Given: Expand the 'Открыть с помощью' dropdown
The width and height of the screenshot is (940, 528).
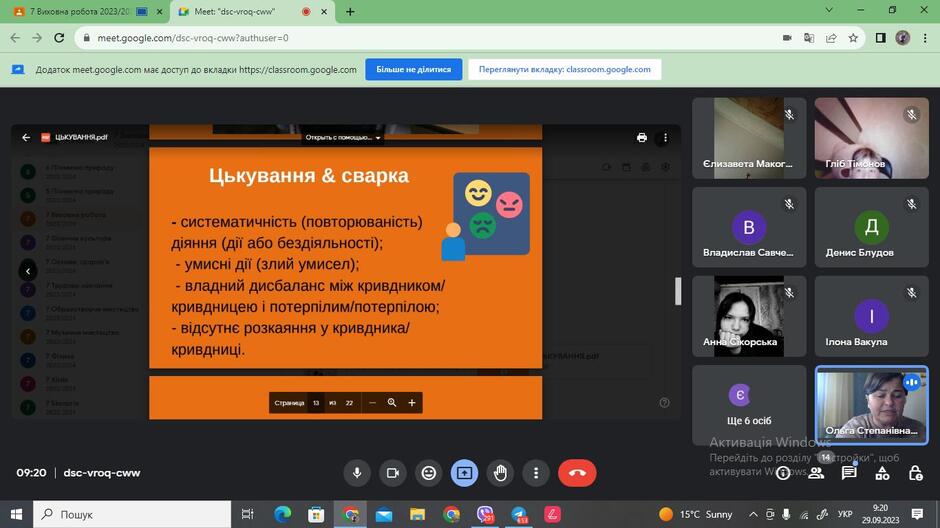Looking at the screenshot, I should 342,137.
